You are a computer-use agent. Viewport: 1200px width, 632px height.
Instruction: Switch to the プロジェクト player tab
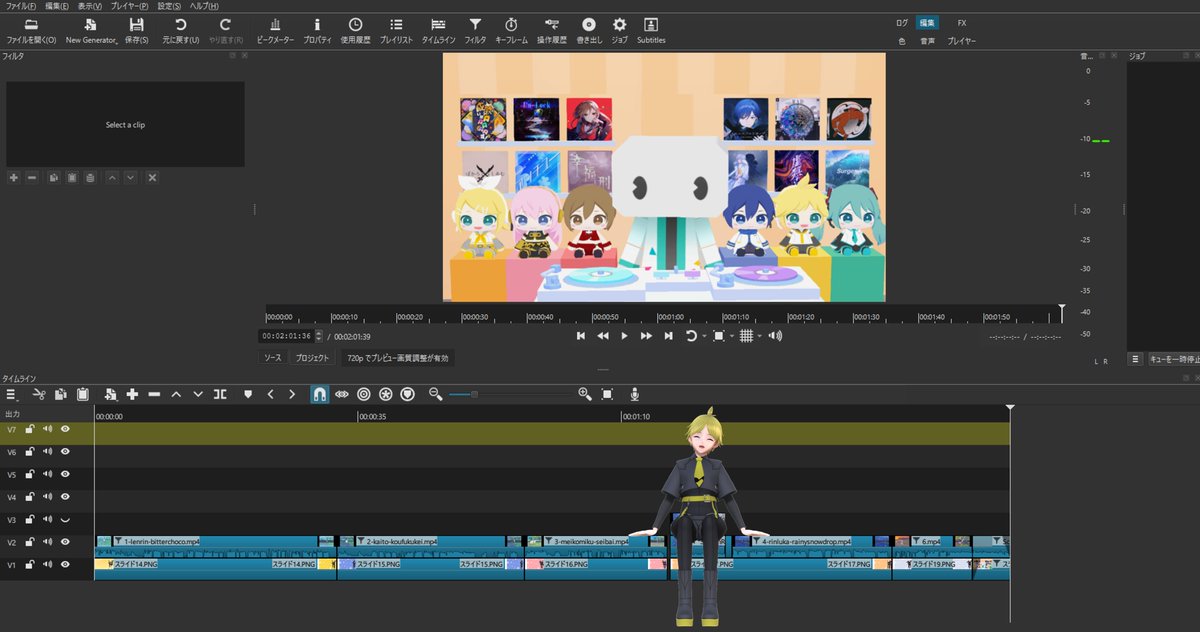coord(313,358)
